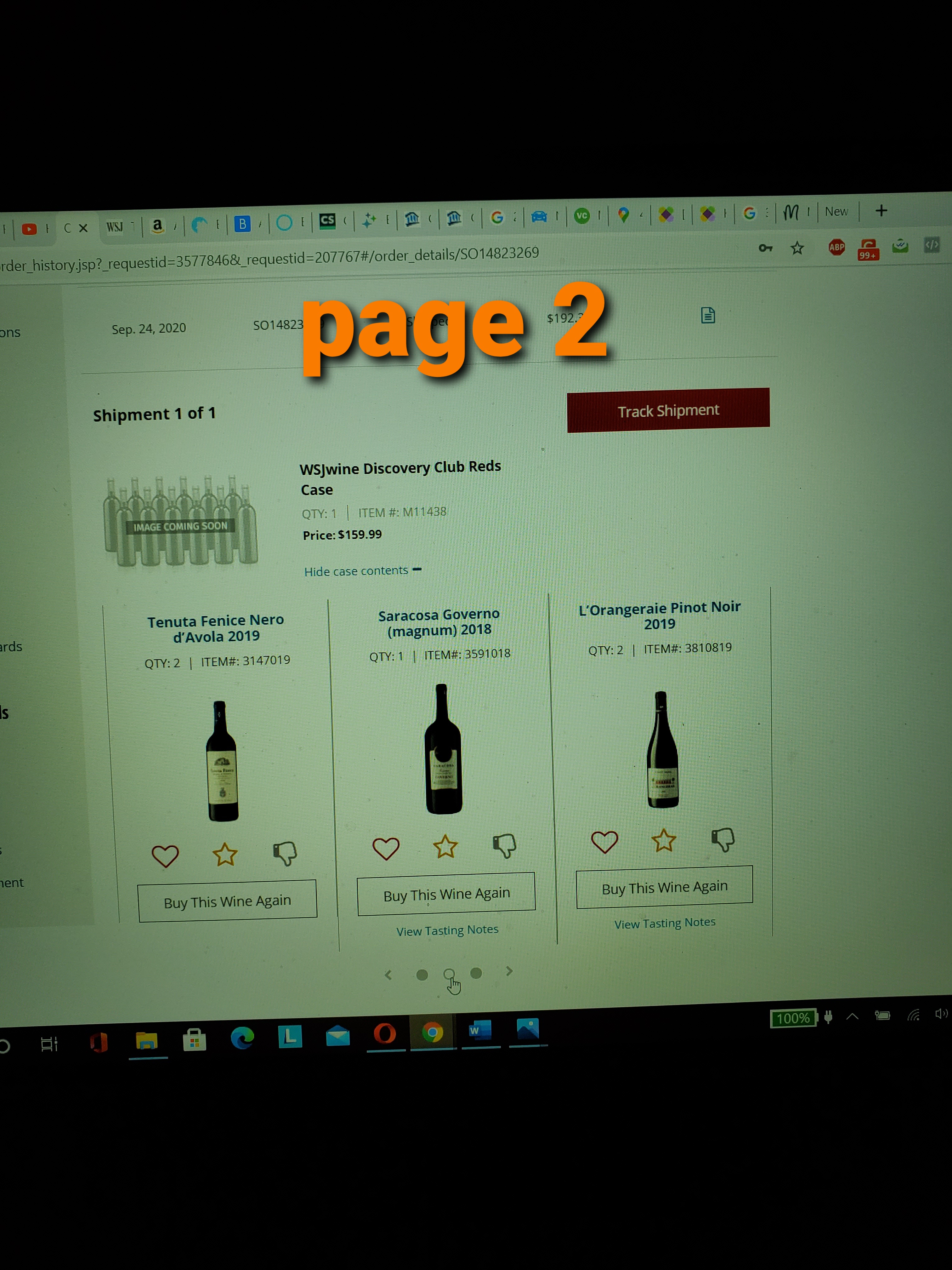Open the Adblock Plus extension icon
952x1270 pixels.
[837, 248]
